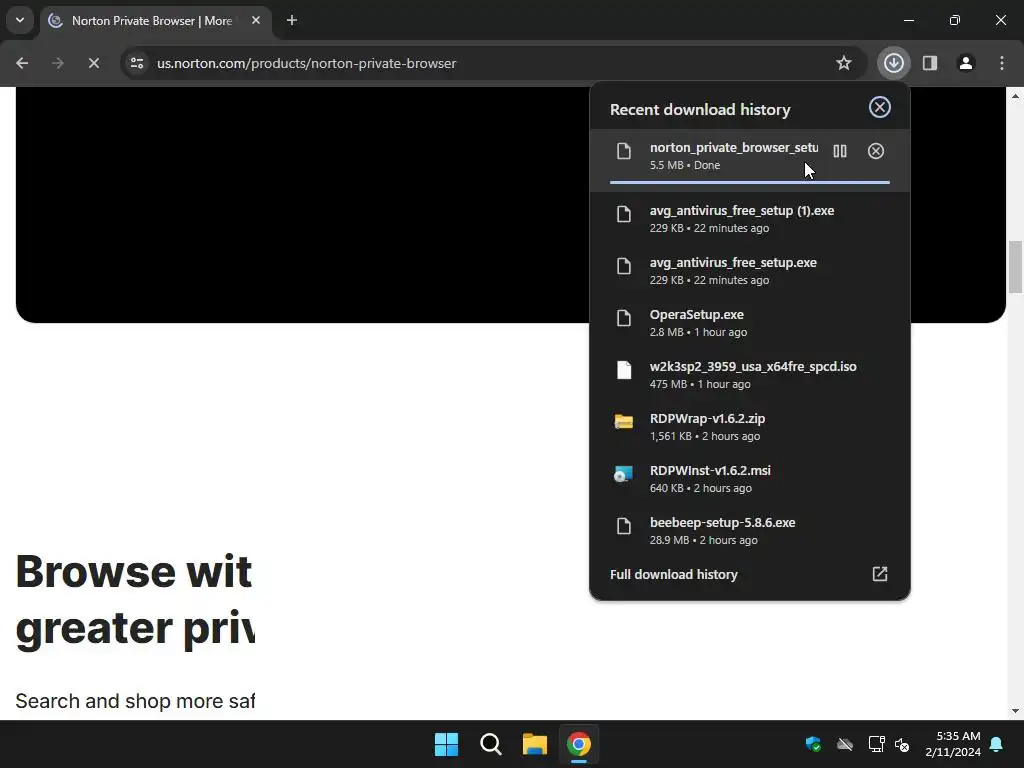Click the external-link icon beside Full download history

[x=880, y=574]
